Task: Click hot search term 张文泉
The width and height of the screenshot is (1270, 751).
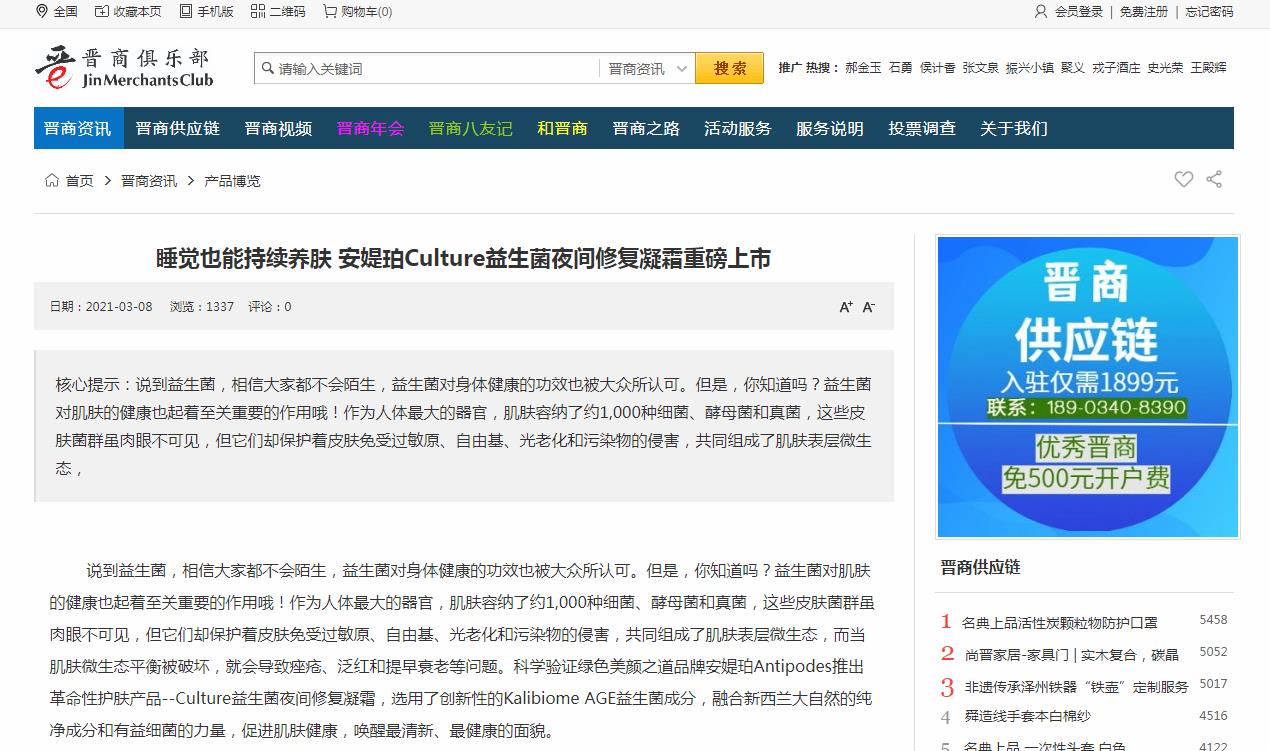Action: pyautogui.click(x=981, y=68)
